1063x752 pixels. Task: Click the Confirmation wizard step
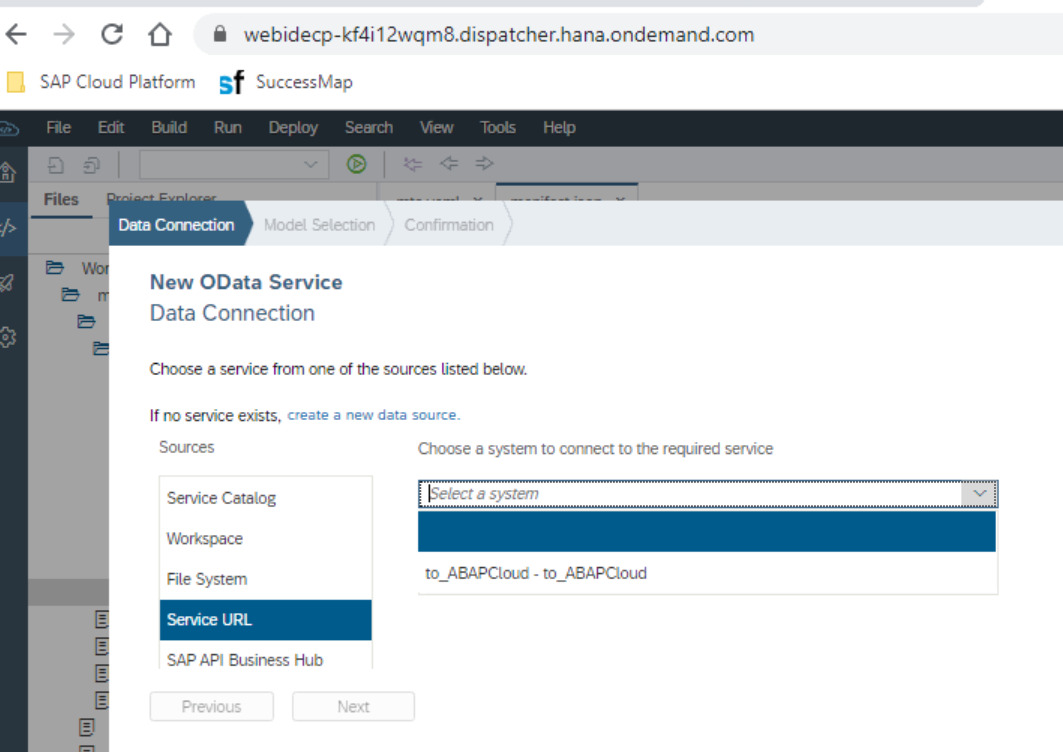pos(449,224)
